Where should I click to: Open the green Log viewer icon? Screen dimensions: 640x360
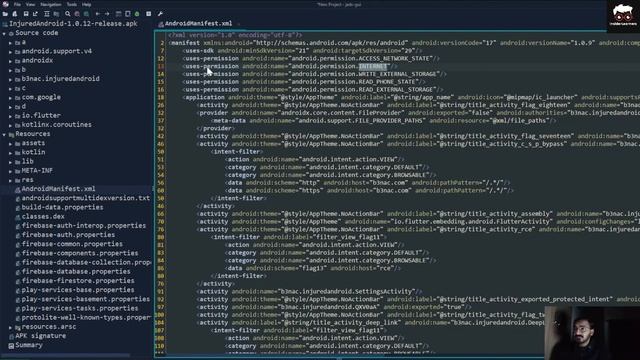point(137,14)
